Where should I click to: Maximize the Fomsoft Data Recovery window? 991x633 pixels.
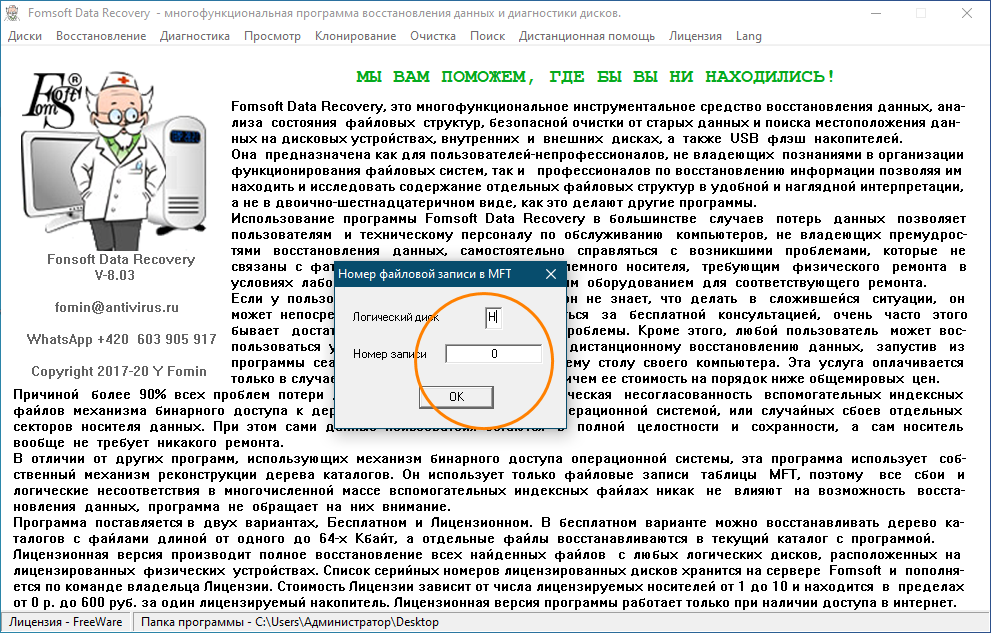point(921,13)
